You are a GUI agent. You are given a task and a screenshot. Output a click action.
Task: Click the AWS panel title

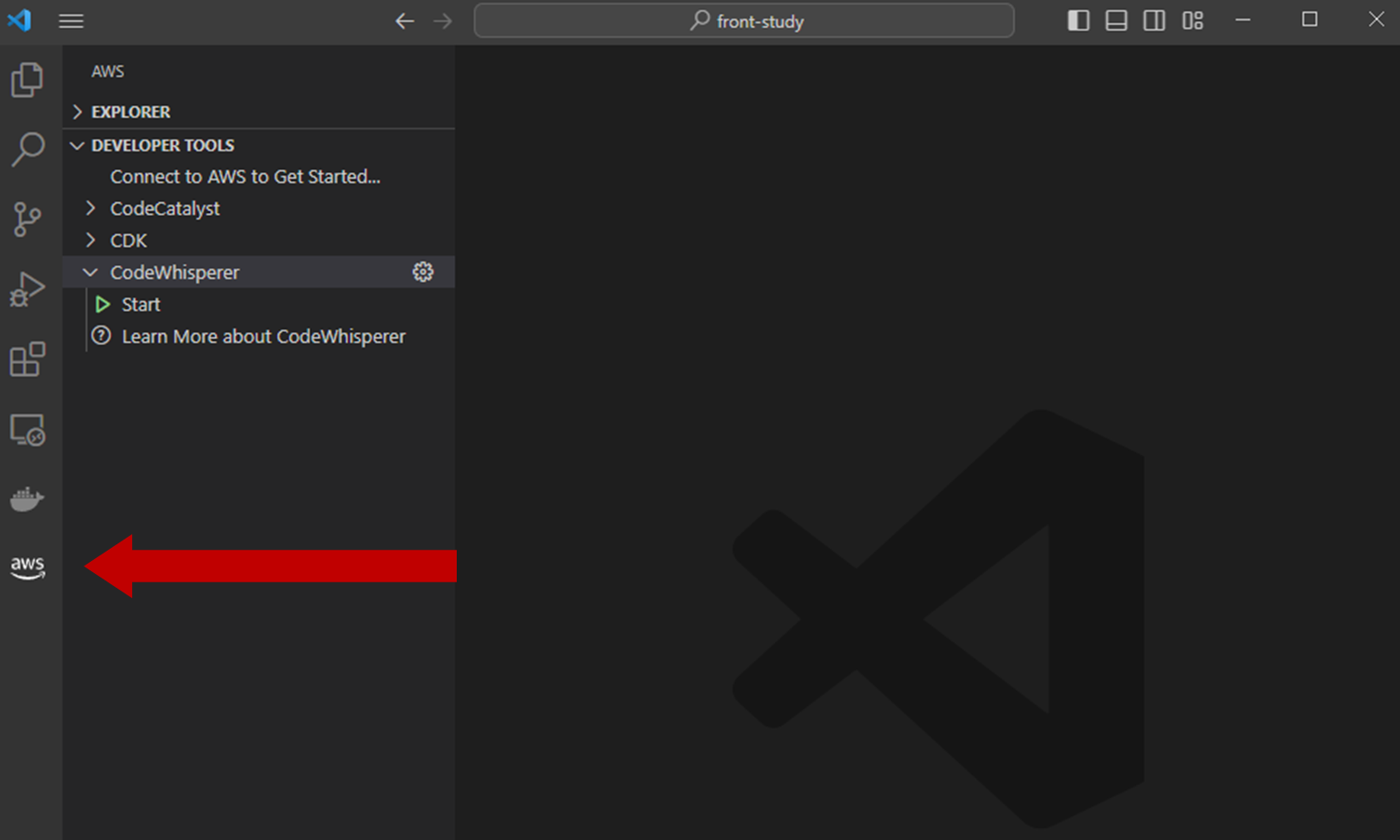(108, 72)
